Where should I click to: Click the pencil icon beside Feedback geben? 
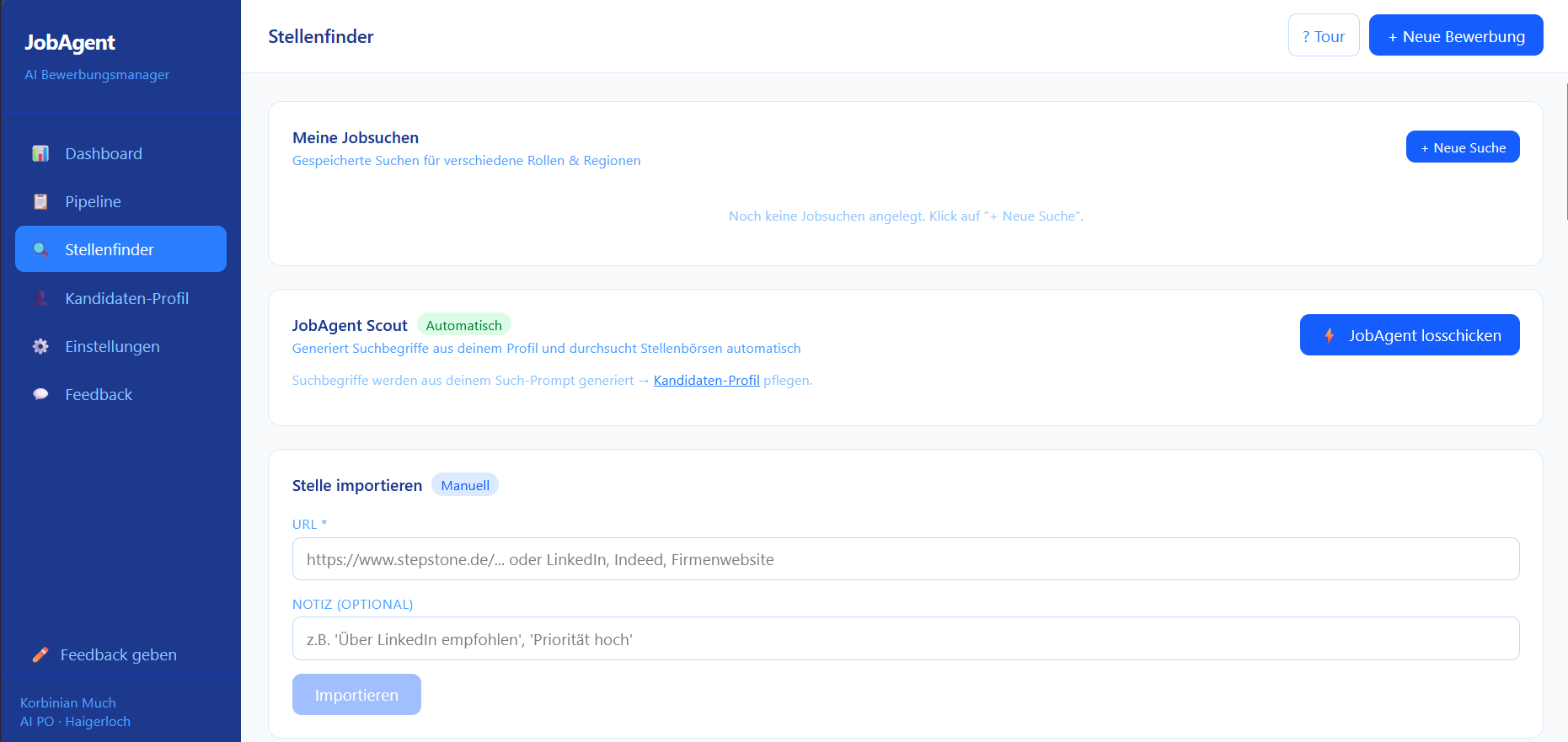[x=40, y=654]
